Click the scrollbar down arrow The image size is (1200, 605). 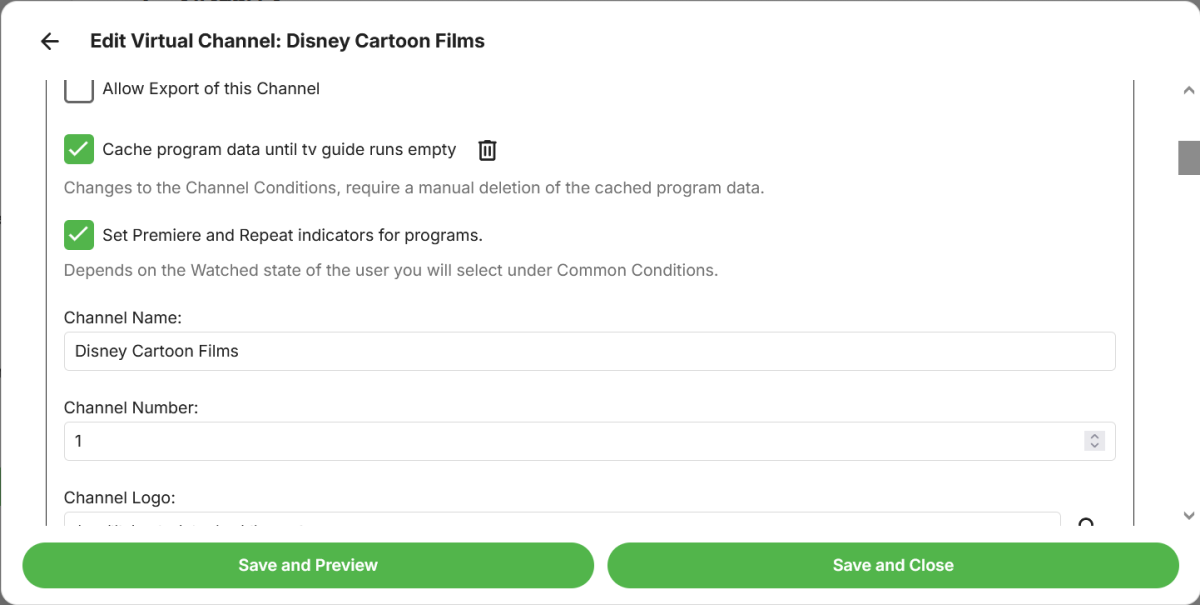pos(1188,516)
